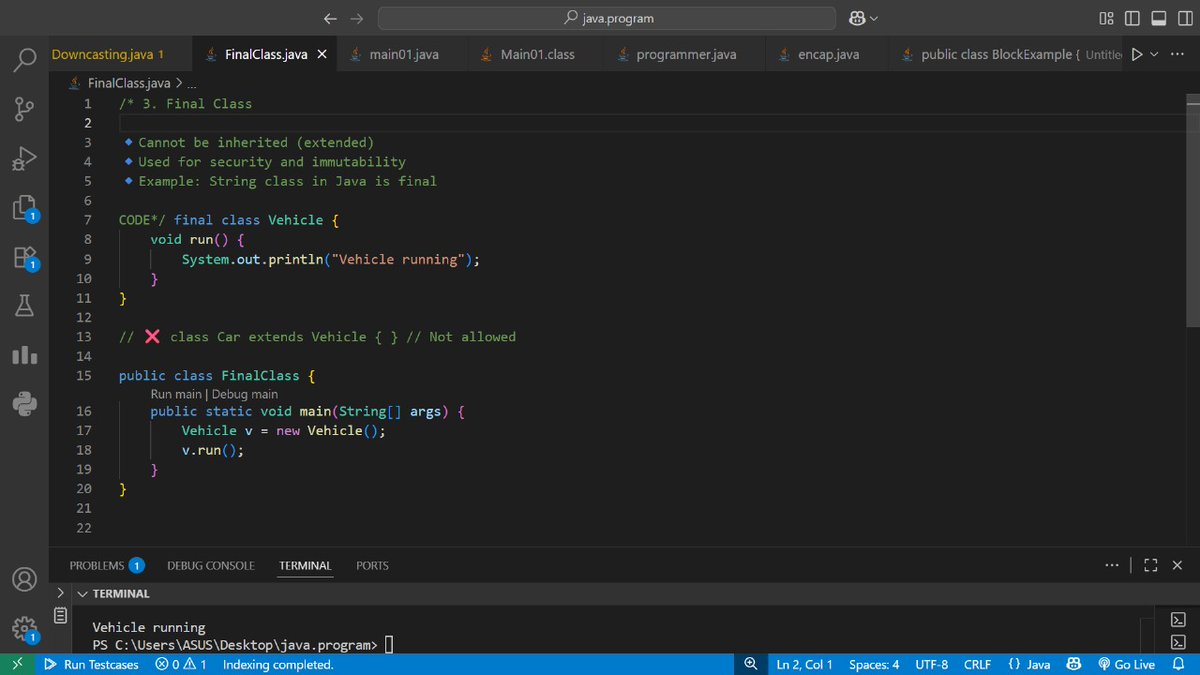Click the zoom magnifier status icon
This screenshot has height=675, width=1200.
(752, 664)
